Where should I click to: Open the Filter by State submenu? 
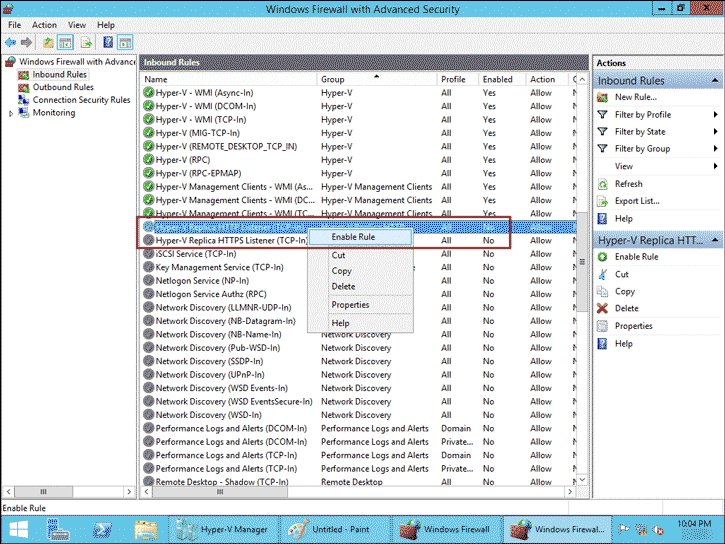[715, 132]
